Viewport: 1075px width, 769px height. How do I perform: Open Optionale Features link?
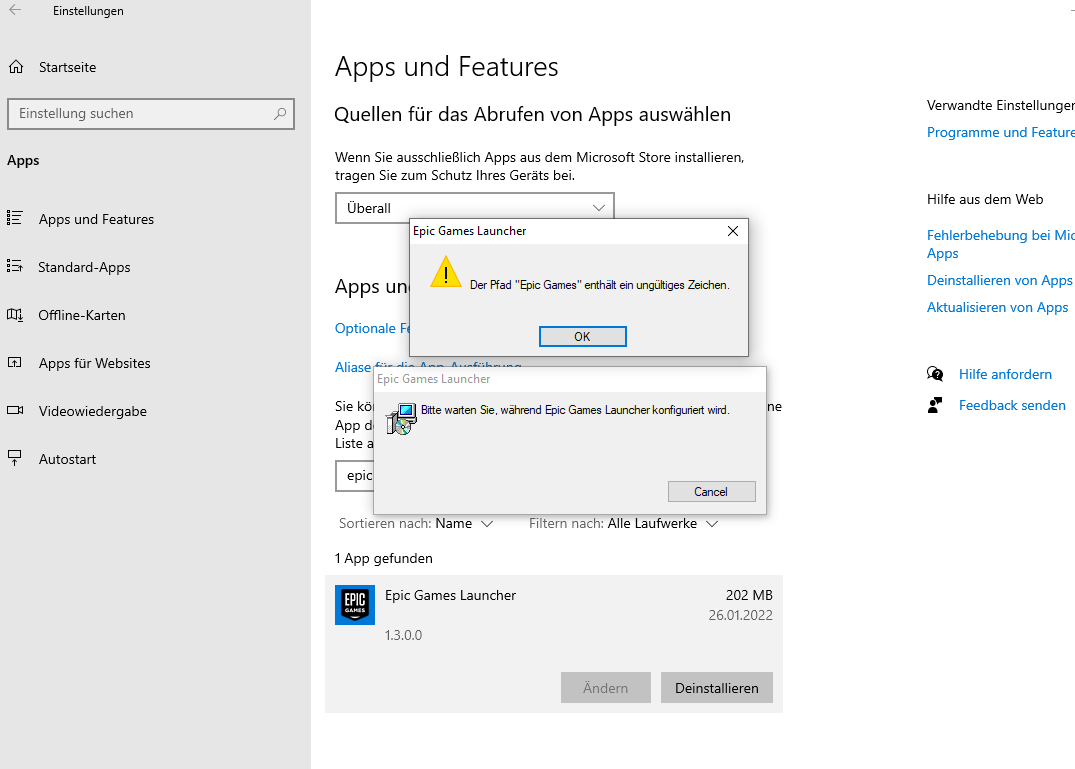click(372, 328)
